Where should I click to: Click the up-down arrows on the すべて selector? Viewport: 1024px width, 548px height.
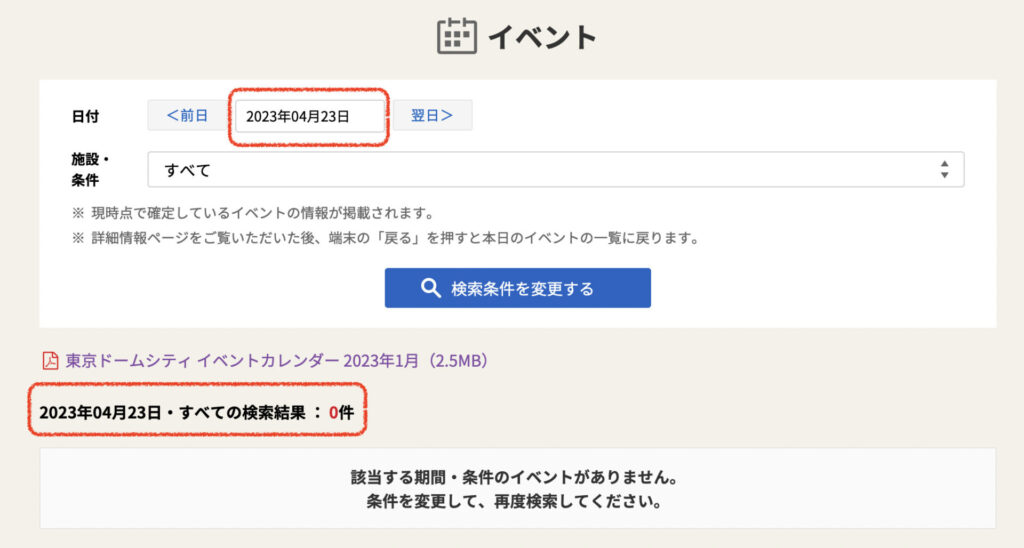[x=944, y=170]
